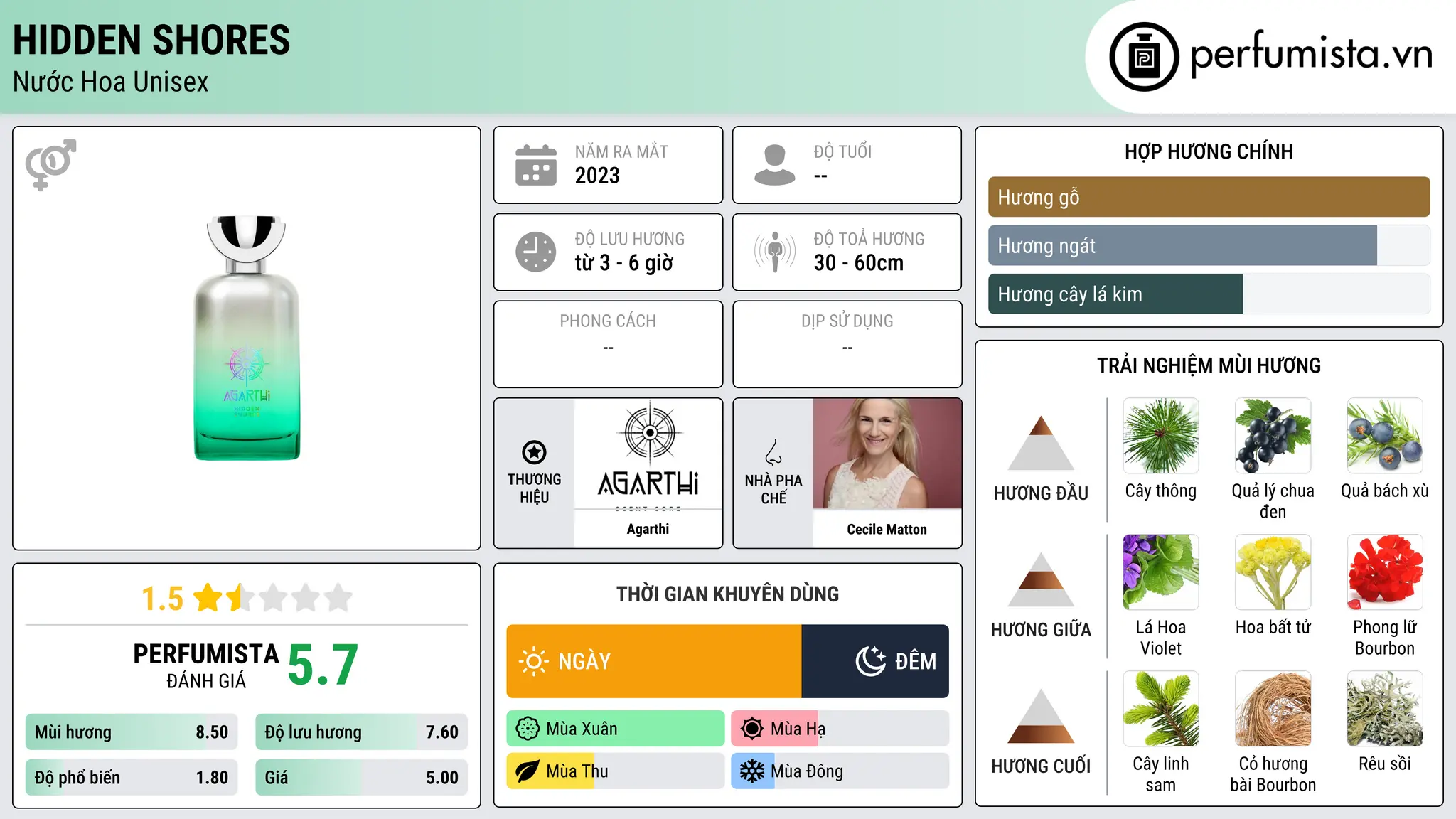Click the clock icon beside Độ lưu hương

pyautogui.click(x=536, y=252)
